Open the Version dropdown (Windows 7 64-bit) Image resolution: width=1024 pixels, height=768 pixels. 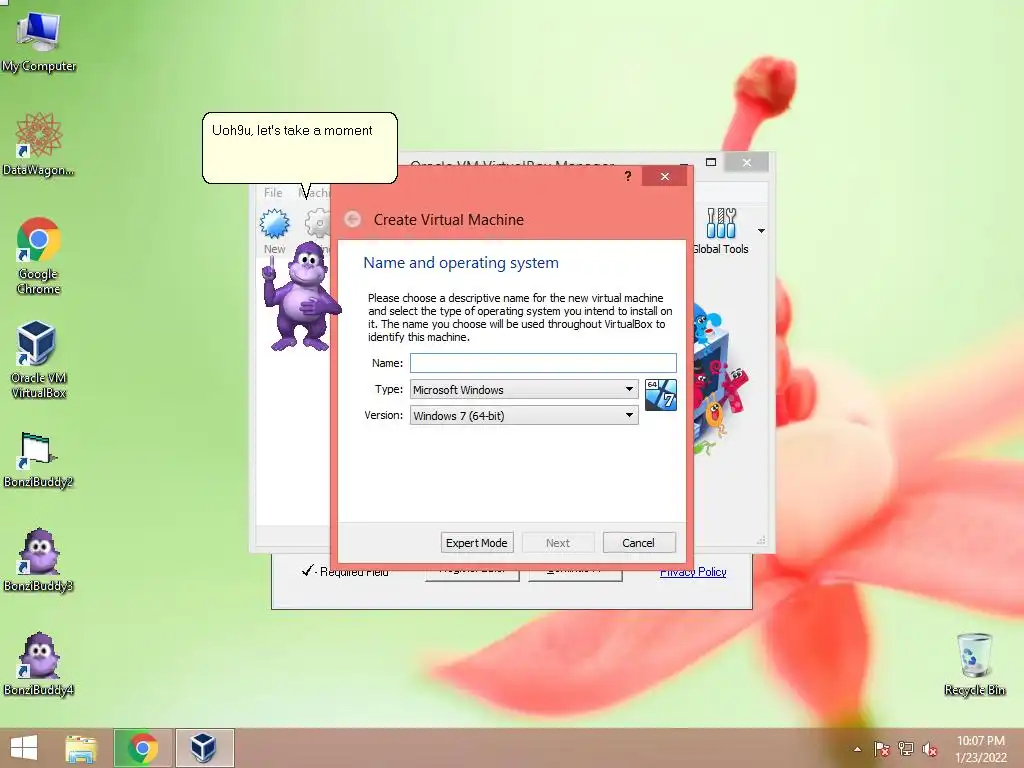point(524,415)
